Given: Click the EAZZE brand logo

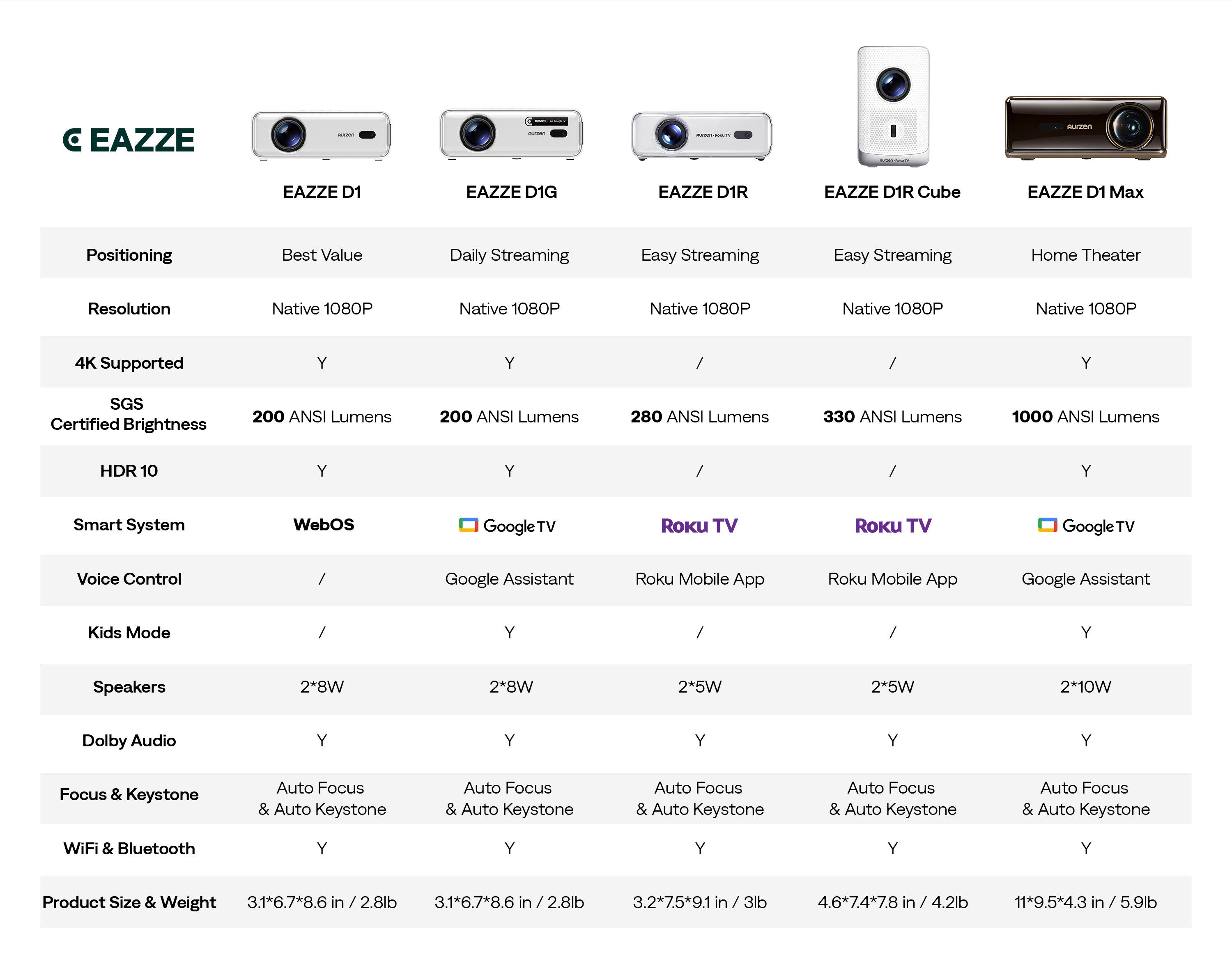Looking at the screenshot, I should pos(129,140).
